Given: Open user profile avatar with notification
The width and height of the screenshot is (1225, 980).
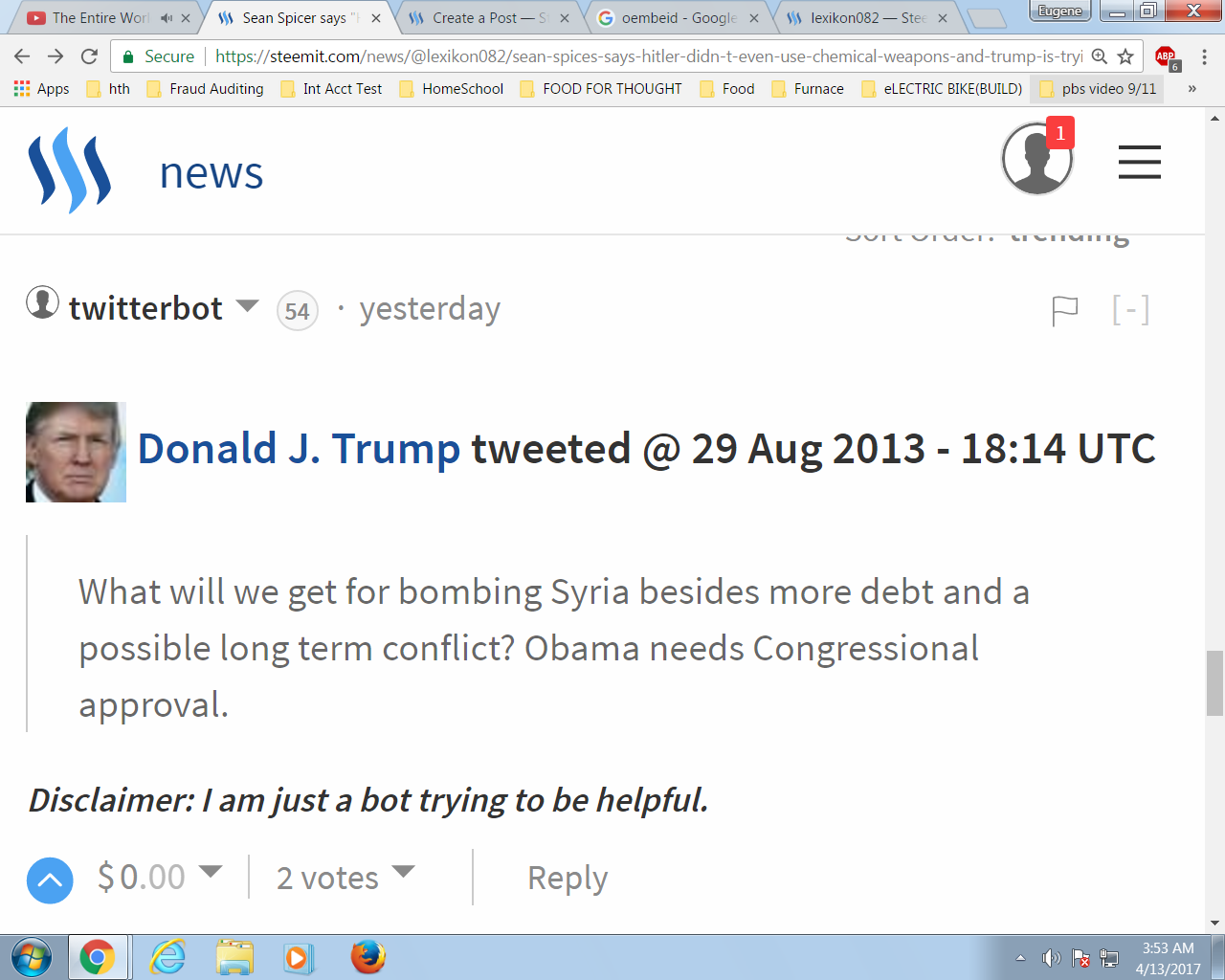Looking at the screenshot, I should tap(1037, 158).
